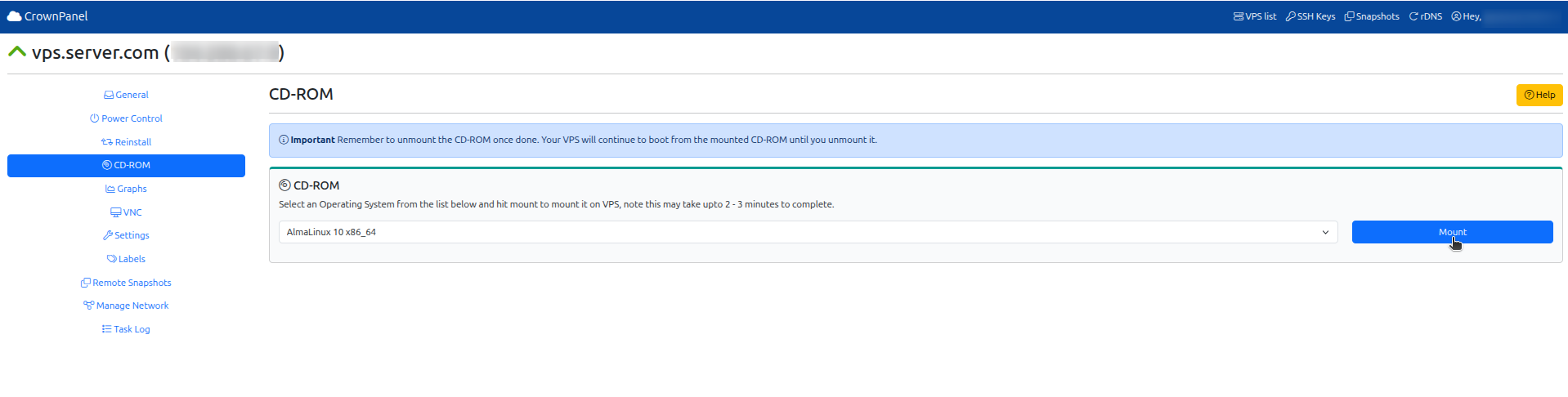Go to Snapshots in the top bar
Screen dimensions: 1568x397
tap(1372, 16)
